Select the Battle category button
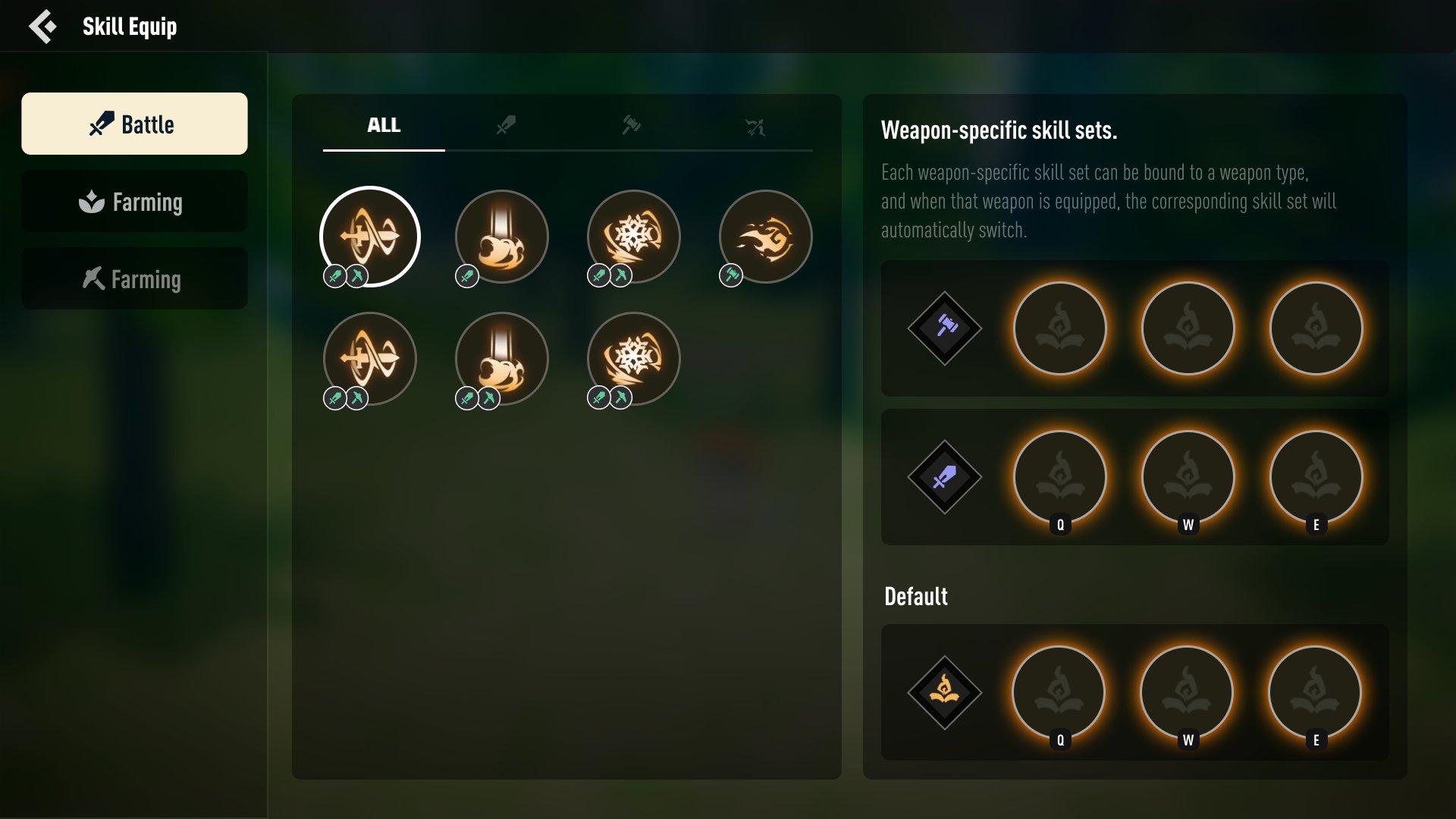Image resolution: width=1456 pixels, height=819 pixels. click(x=134, y=124)
